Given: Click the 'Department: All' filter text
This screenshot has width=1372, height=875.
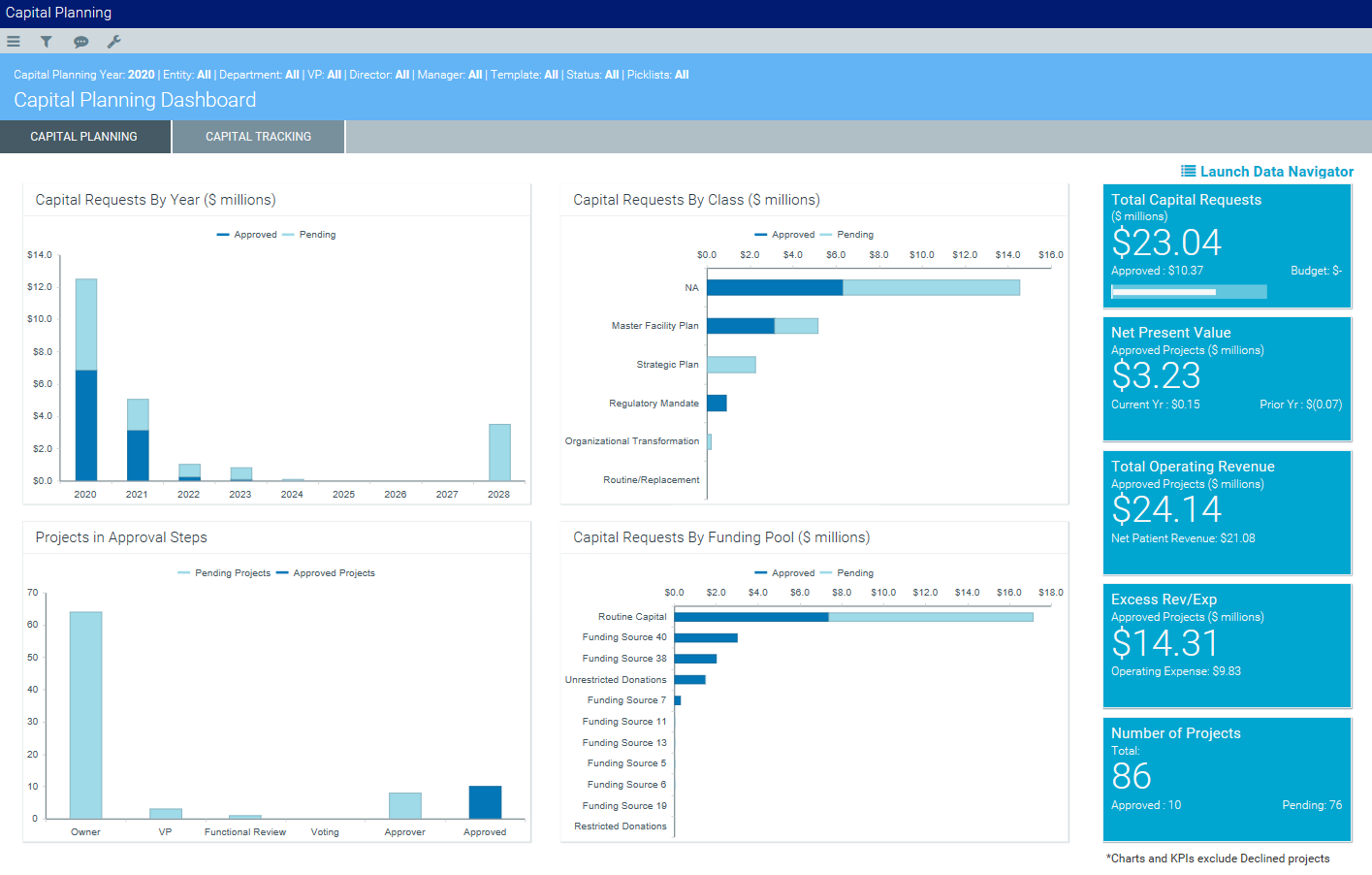Looking at the screenshot, I should (x=259, y=75).
